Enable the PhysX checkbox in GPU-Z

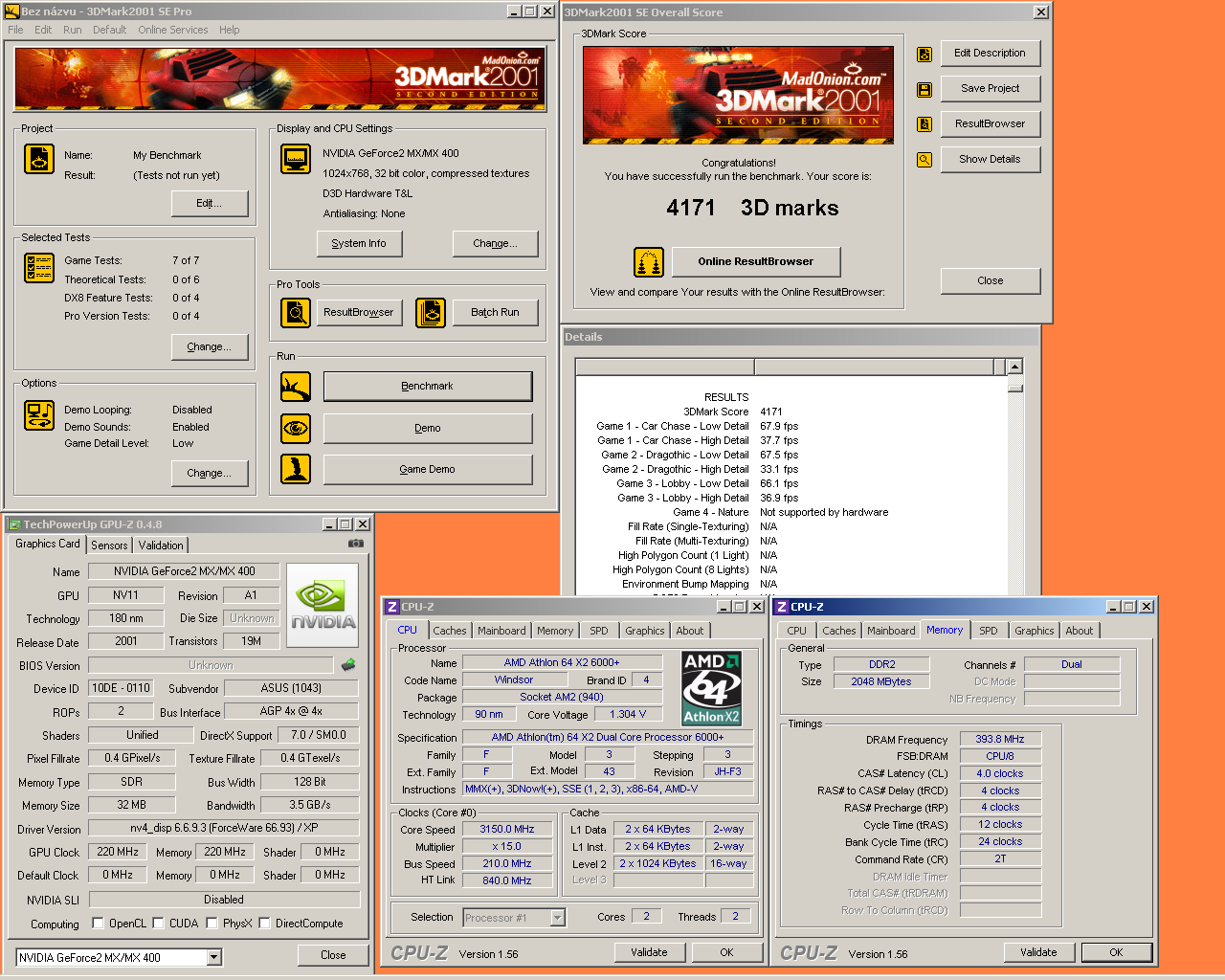tap(212, 924)
